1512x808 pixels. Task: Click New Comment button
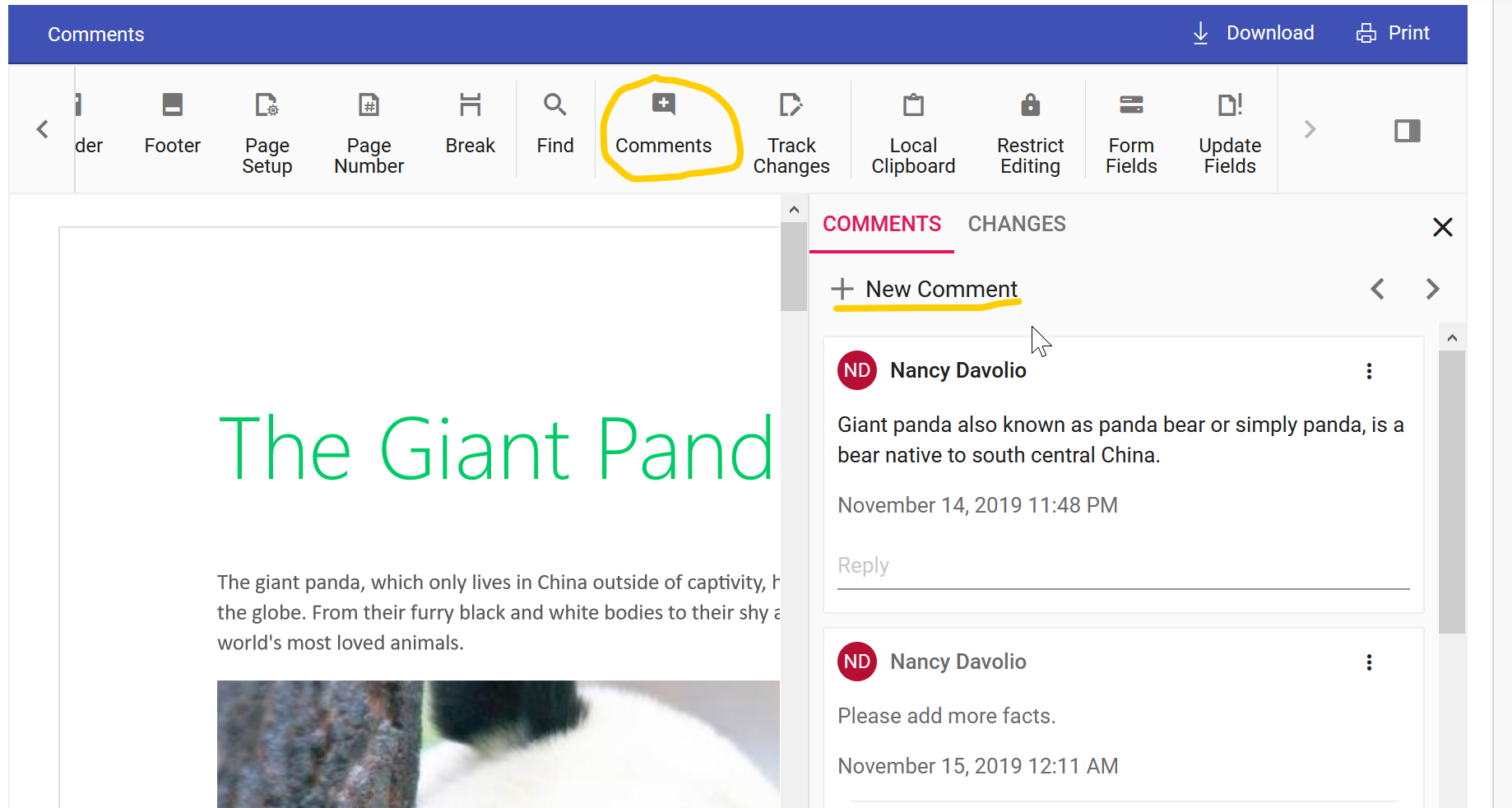click(x=925, y=290)
